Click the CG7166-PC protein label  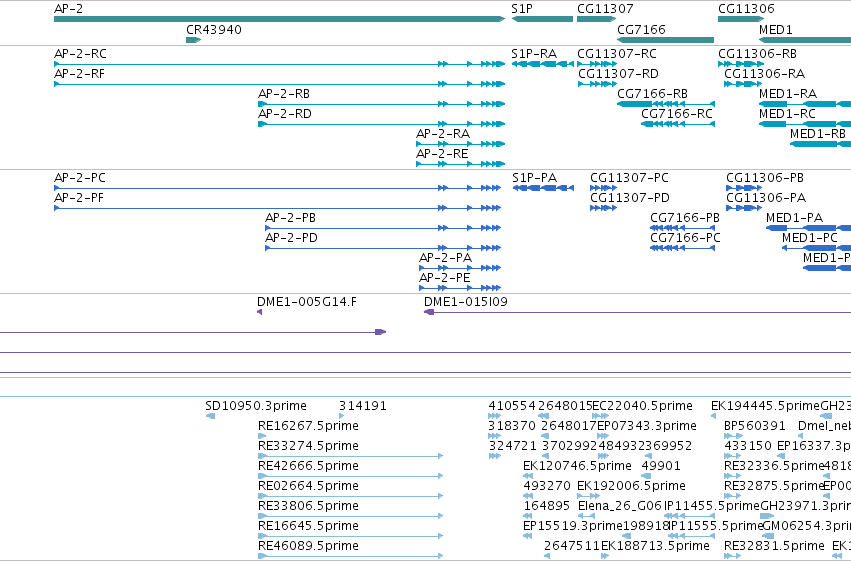coord(685,238)
